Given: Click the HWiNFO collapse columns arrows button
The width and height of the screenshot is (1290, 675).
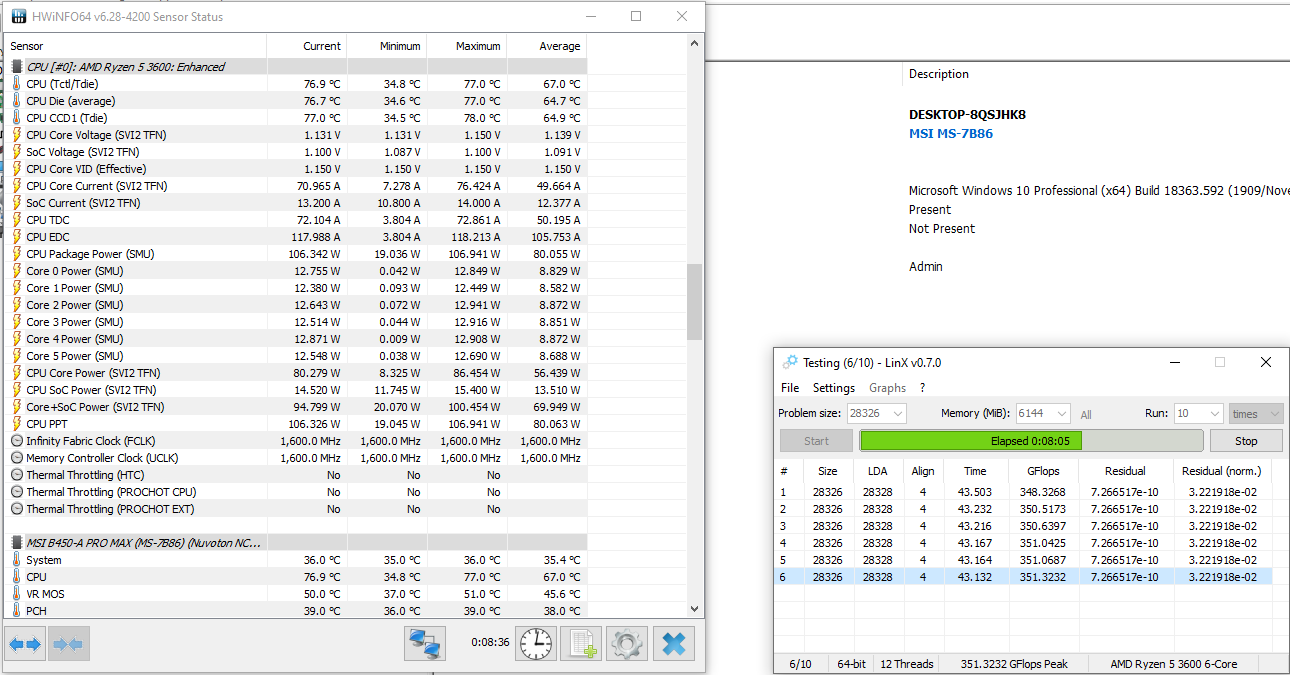Looking at the screenshot, I should tap(69, 645).
